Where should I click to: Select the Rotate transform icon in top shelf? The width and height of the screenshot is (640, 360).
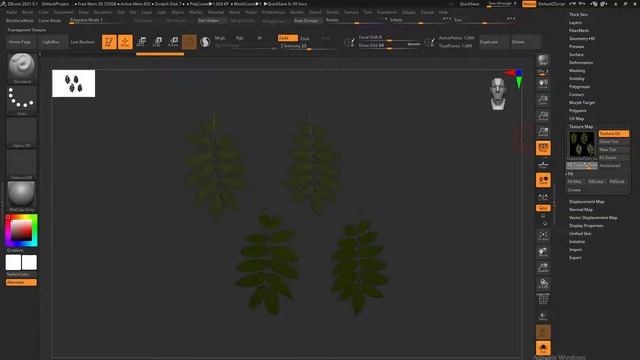click(x=173, y=42)
